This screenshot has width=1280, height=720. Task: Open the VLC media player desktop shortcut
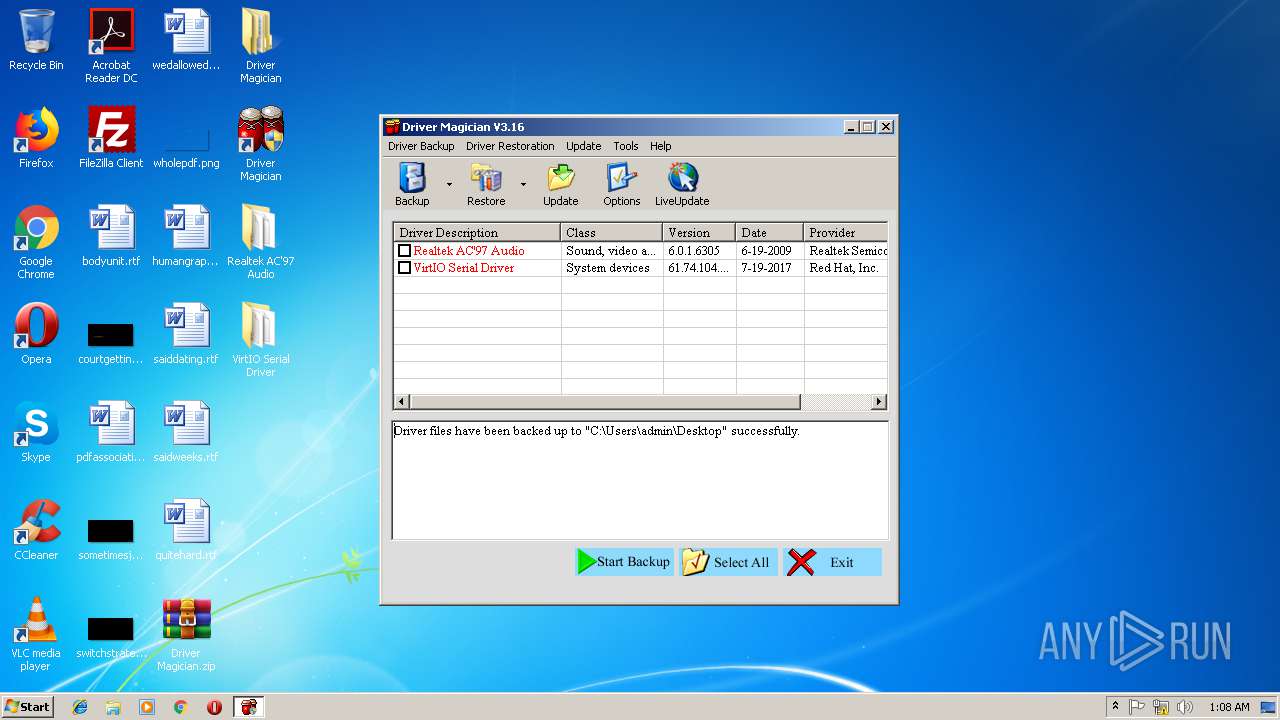36,634
